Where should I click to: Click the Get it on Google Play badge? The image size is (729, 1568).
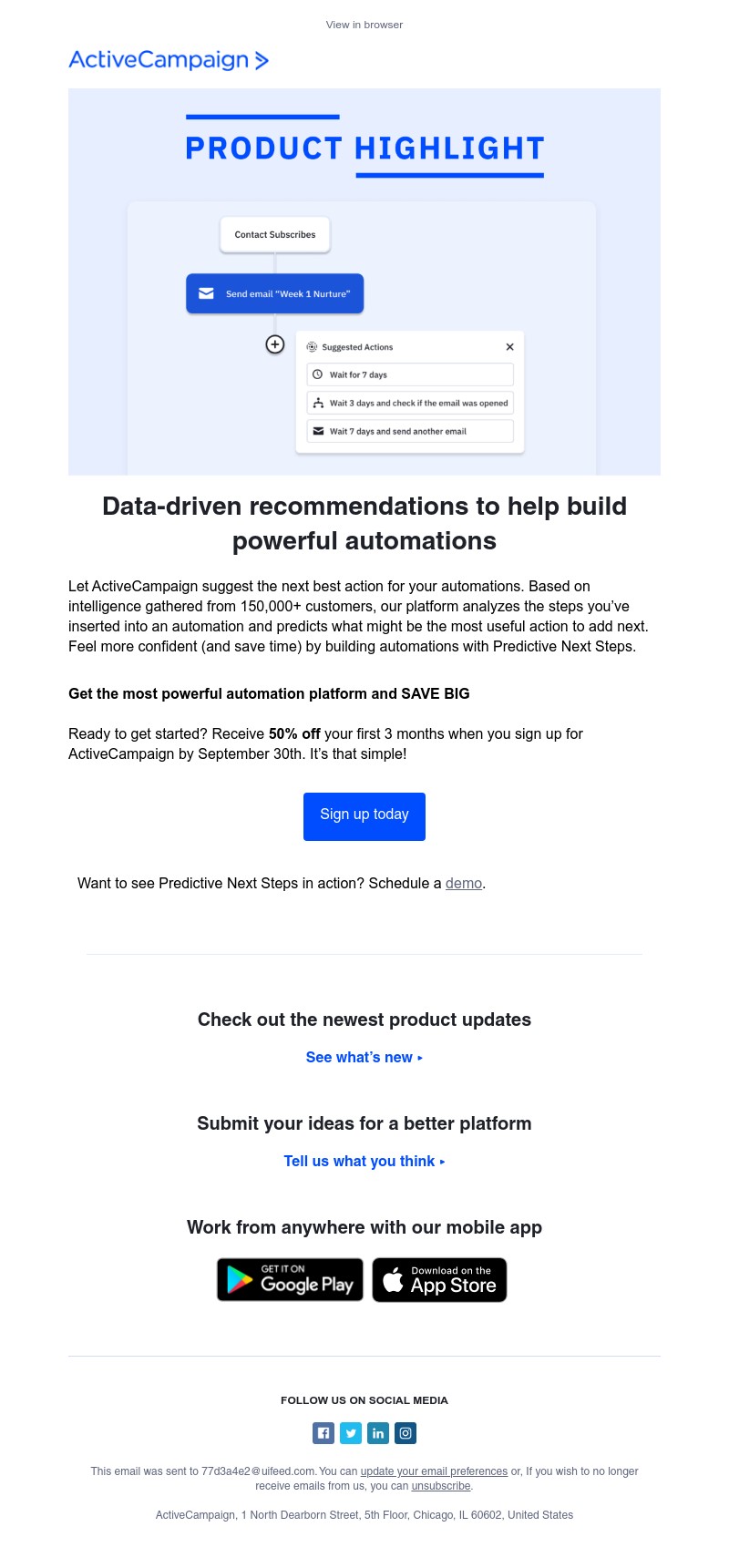[x=290, y=1279]
